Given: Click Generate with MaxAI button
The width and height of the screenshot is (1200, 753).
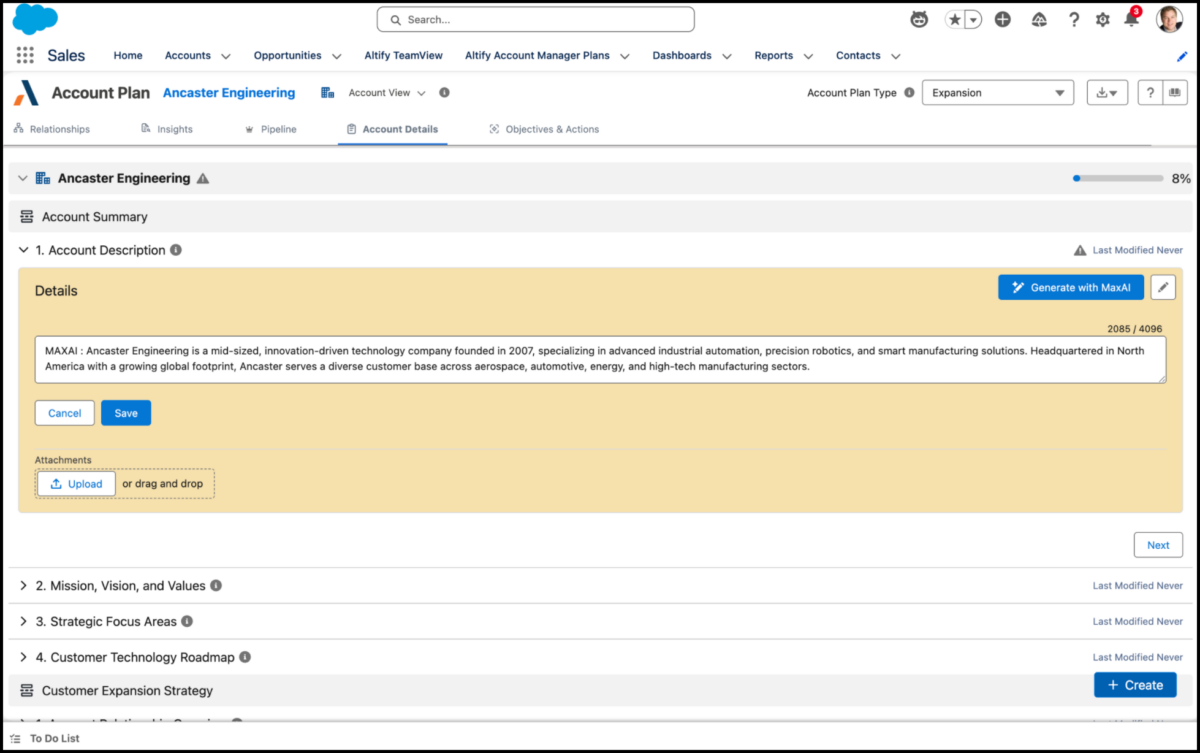Looking at the screenshot, I should pyautogui.click(x=1071, y=287).
